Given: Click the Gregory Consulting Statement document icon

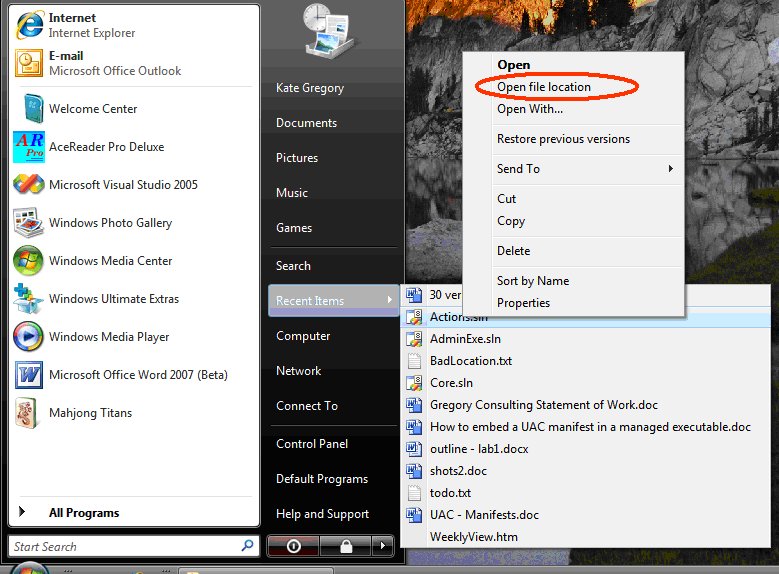Looking at the screenshot, I should (414, 405).
